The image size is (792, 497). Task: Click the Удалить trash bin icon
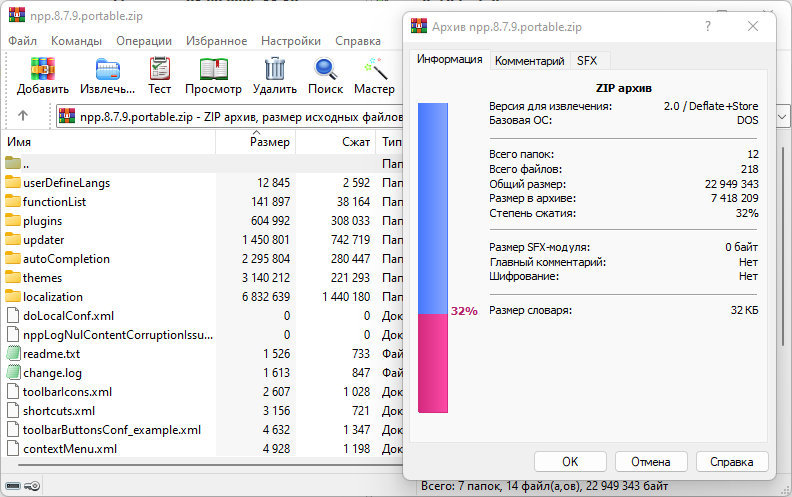[x=275, y=69]
